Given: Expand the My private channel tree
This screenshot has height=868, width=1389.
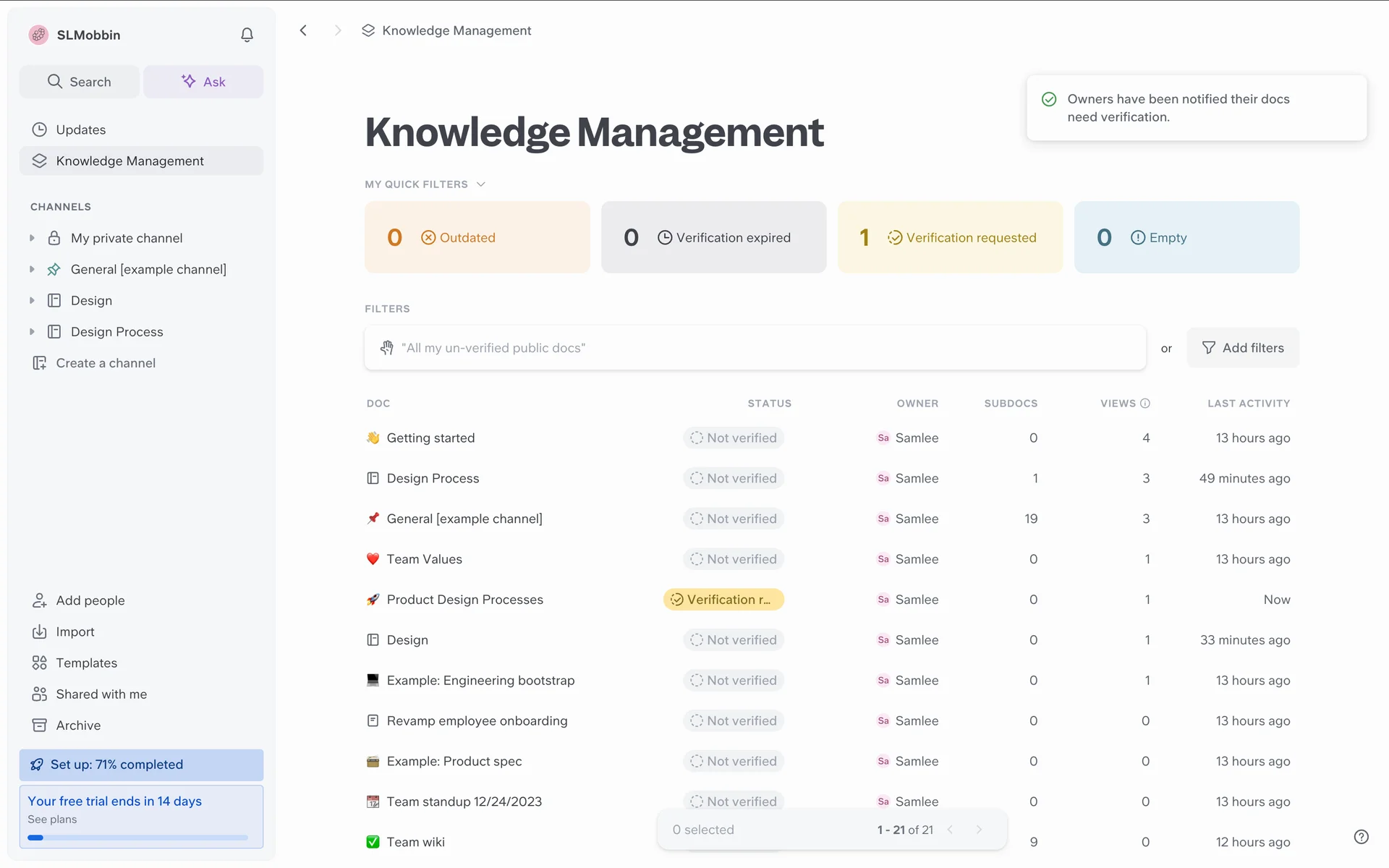Looking at the screenshot, I should pyautogui.click(x=32, y=238).
